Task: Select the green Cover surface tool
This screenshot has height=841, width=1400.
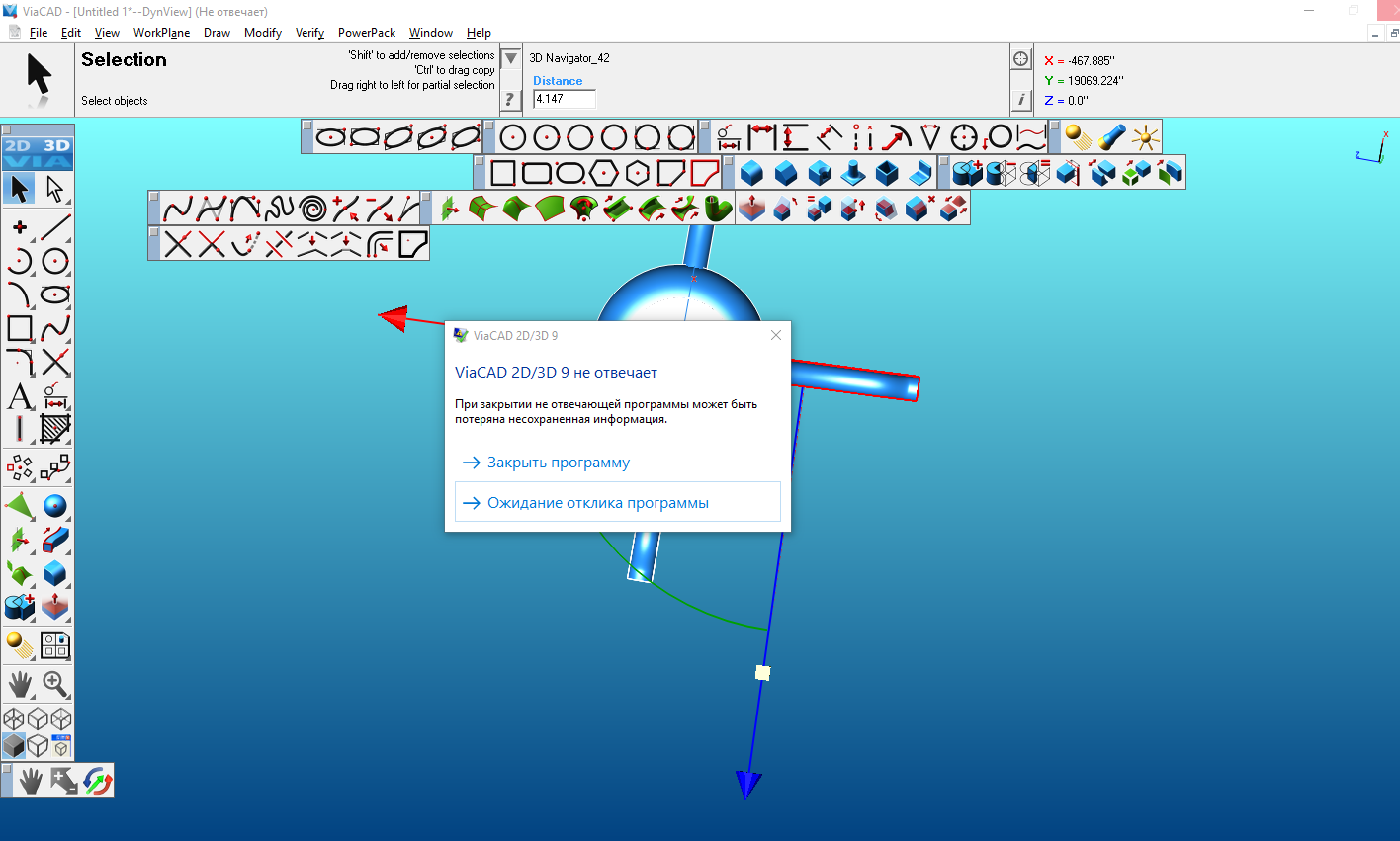Action: tap(550, 209)
